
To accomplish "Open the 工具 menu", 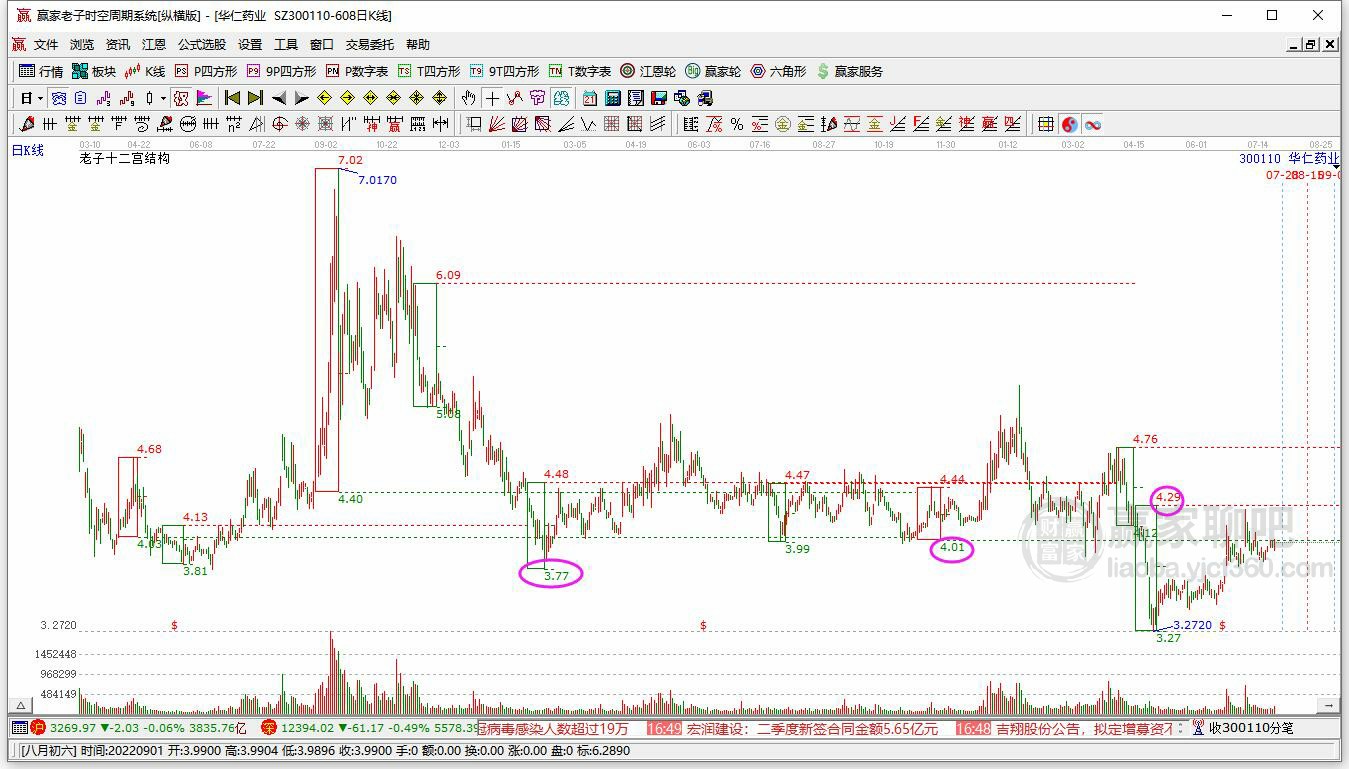I will [x=286, y=45].
